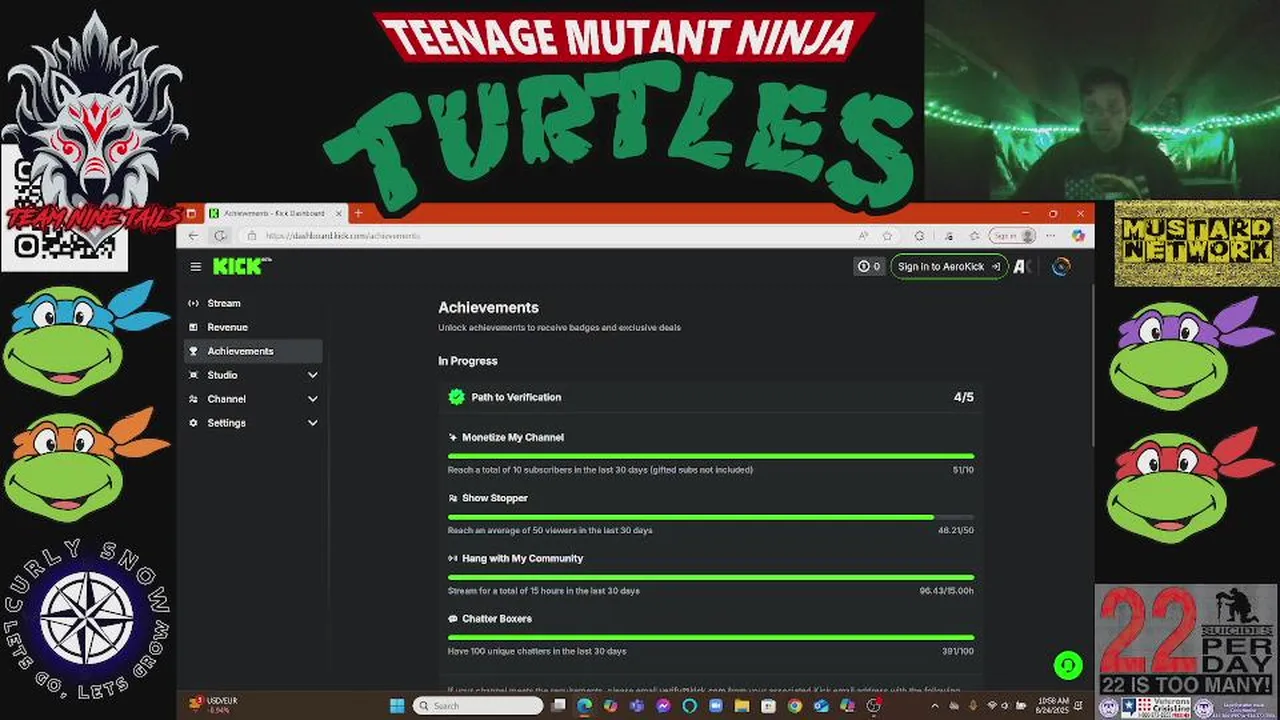The height and width of the screenshot is (720, 1280).
Task: Click the Show Stopper title
Action: point(495,498)
